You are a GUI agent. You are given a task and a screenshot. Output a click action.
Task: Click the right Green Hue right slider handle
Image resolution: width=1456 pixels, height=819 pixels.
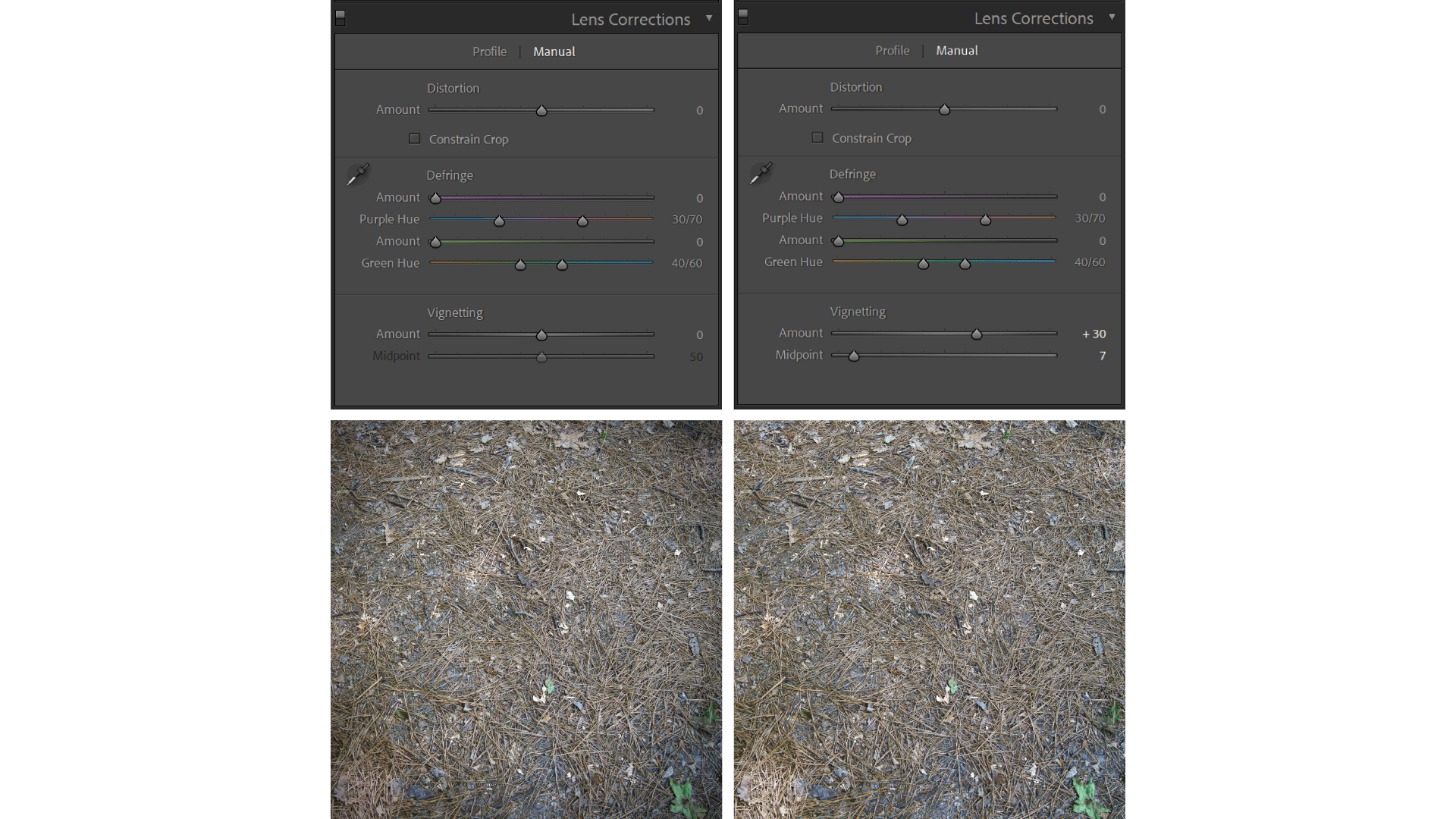[x=965, y=264]
